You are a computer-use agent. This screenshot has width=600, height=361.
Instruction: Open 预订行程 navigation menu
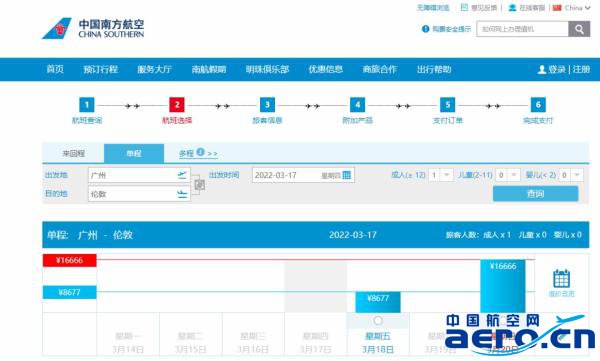[101, 69]
